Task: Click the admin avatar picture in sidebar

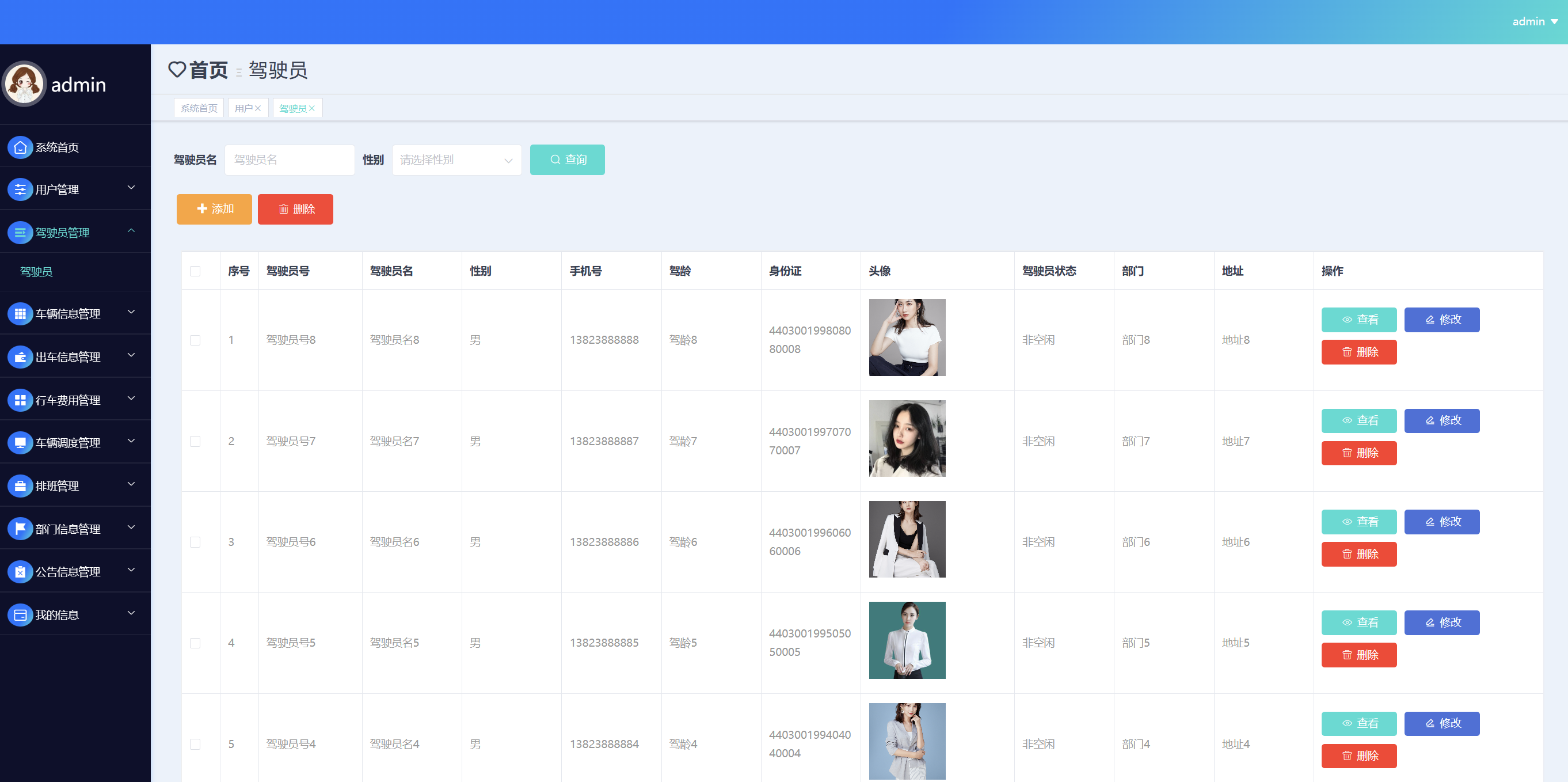Action: tap(25, 84)
